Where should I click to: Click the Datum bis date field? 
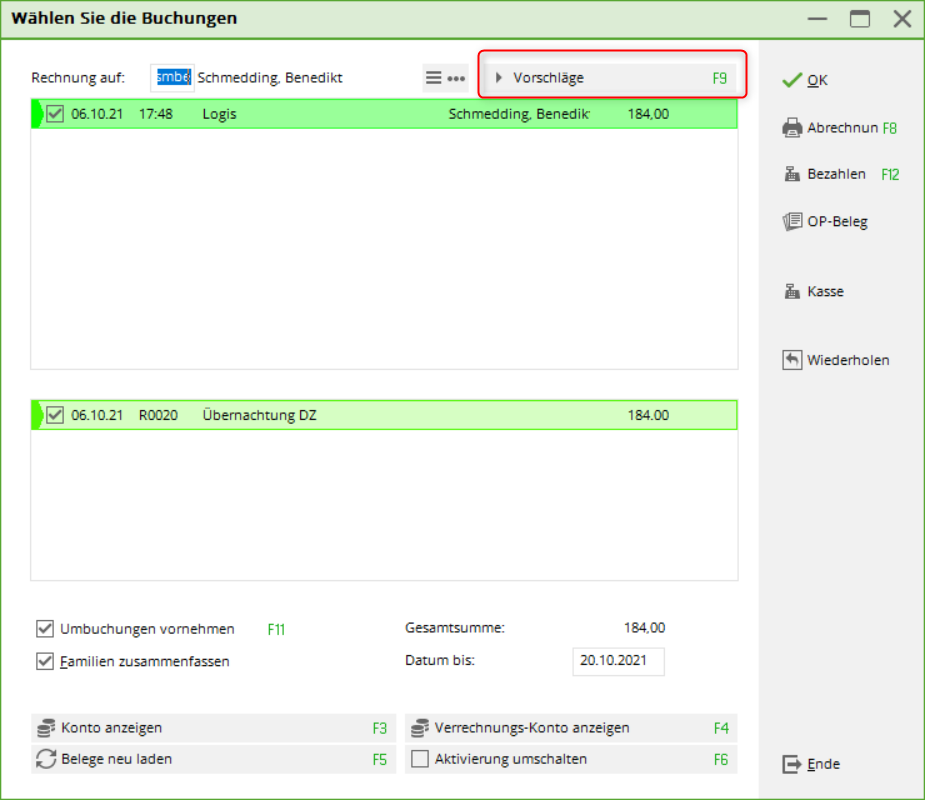(618, 661)
